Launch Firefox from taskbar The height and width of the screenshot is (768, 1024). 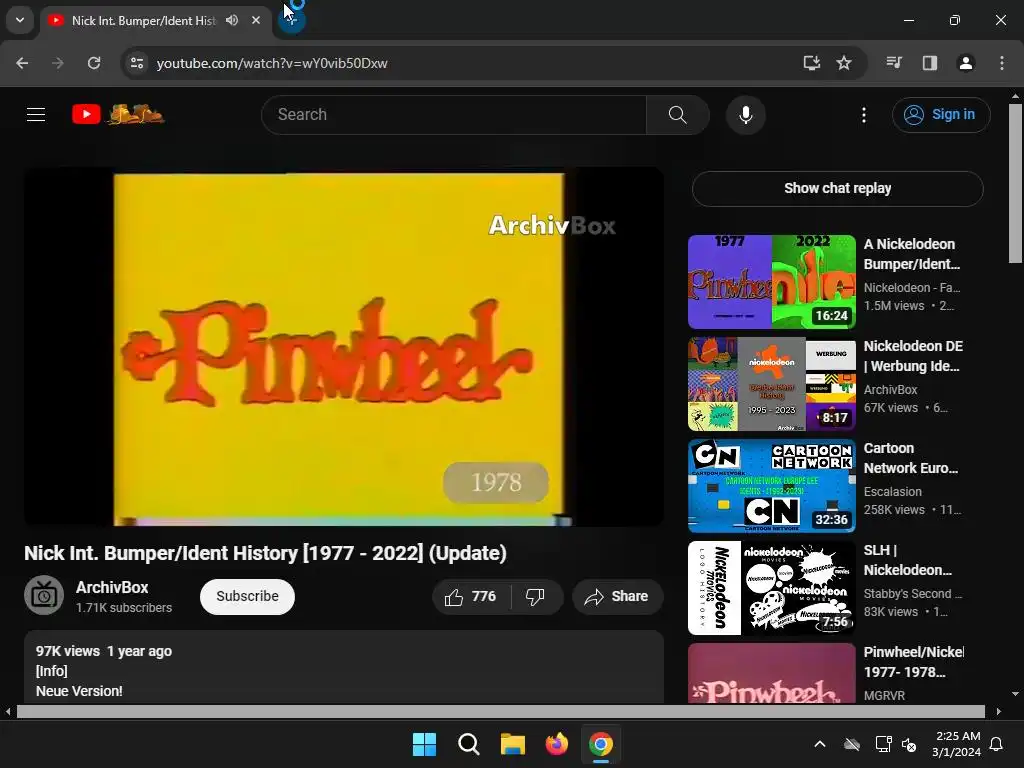point(556,744)
